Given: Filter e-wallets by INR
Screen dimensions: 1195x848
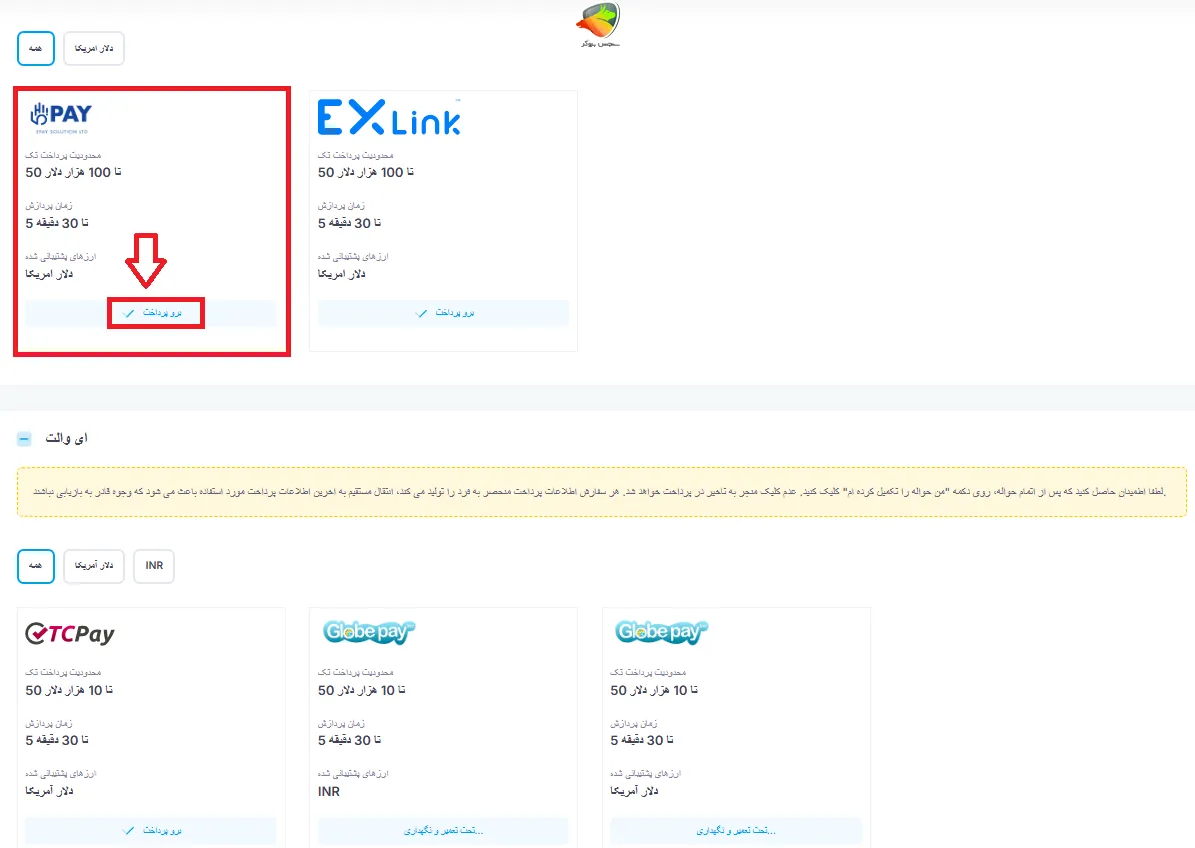Looking at the screenshot, I should [x=154, y=566].
